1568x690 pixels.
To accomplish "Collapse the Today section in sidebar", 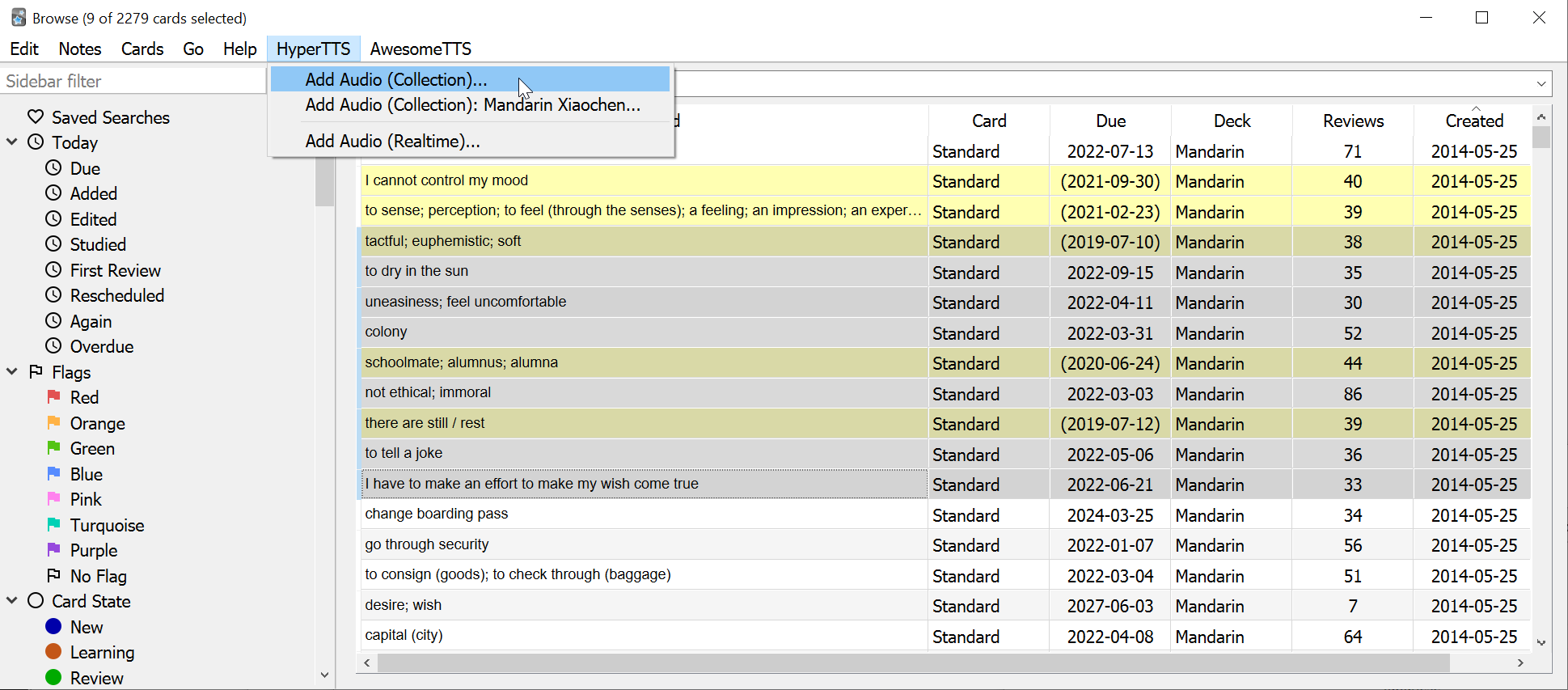I will point(12,142).
